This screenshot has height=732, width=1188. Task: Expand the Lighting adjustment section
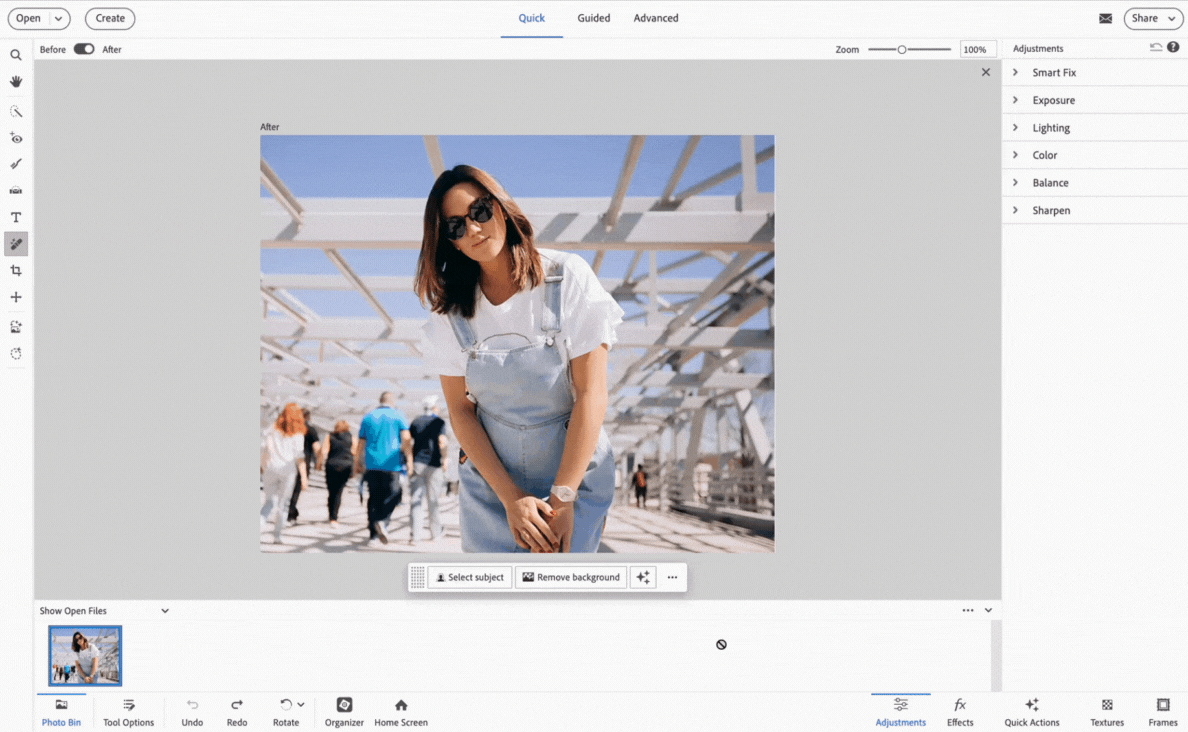coord(1050,128)
